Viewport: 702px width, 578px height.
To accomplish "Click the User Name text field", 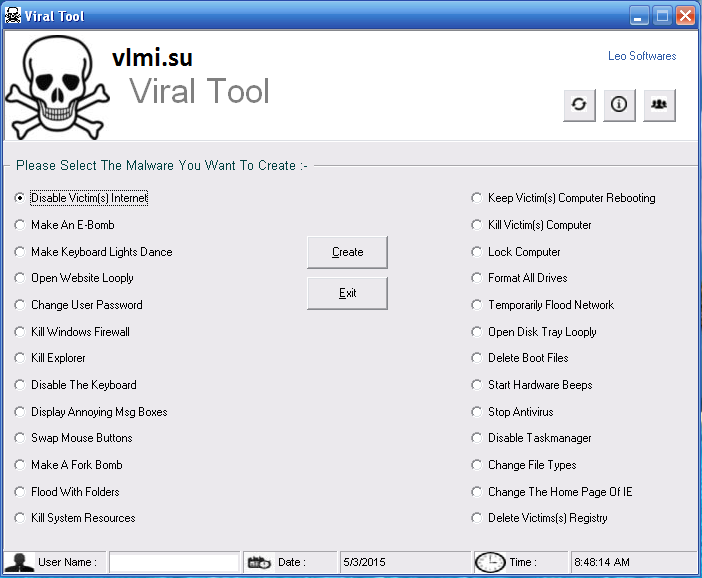I will click(x=174, y=562).
